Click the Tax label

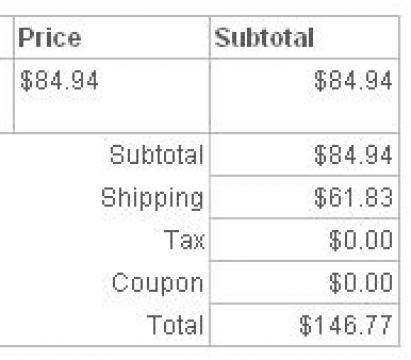point(184,240)
